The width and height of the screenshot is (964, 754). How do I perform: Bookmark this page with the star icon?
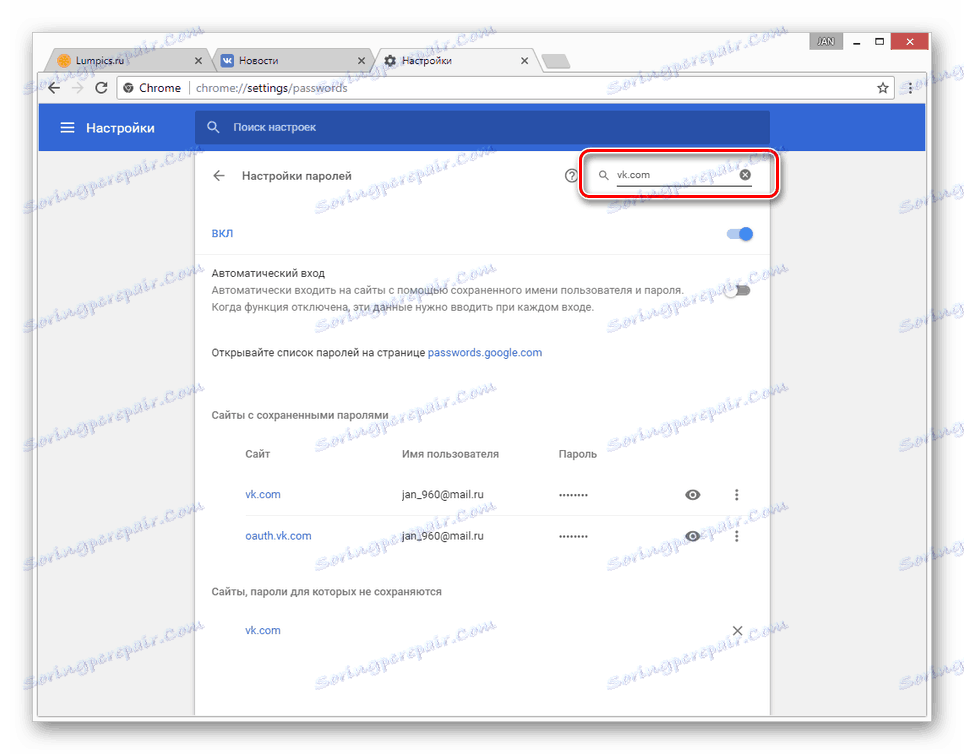(883, 88)
